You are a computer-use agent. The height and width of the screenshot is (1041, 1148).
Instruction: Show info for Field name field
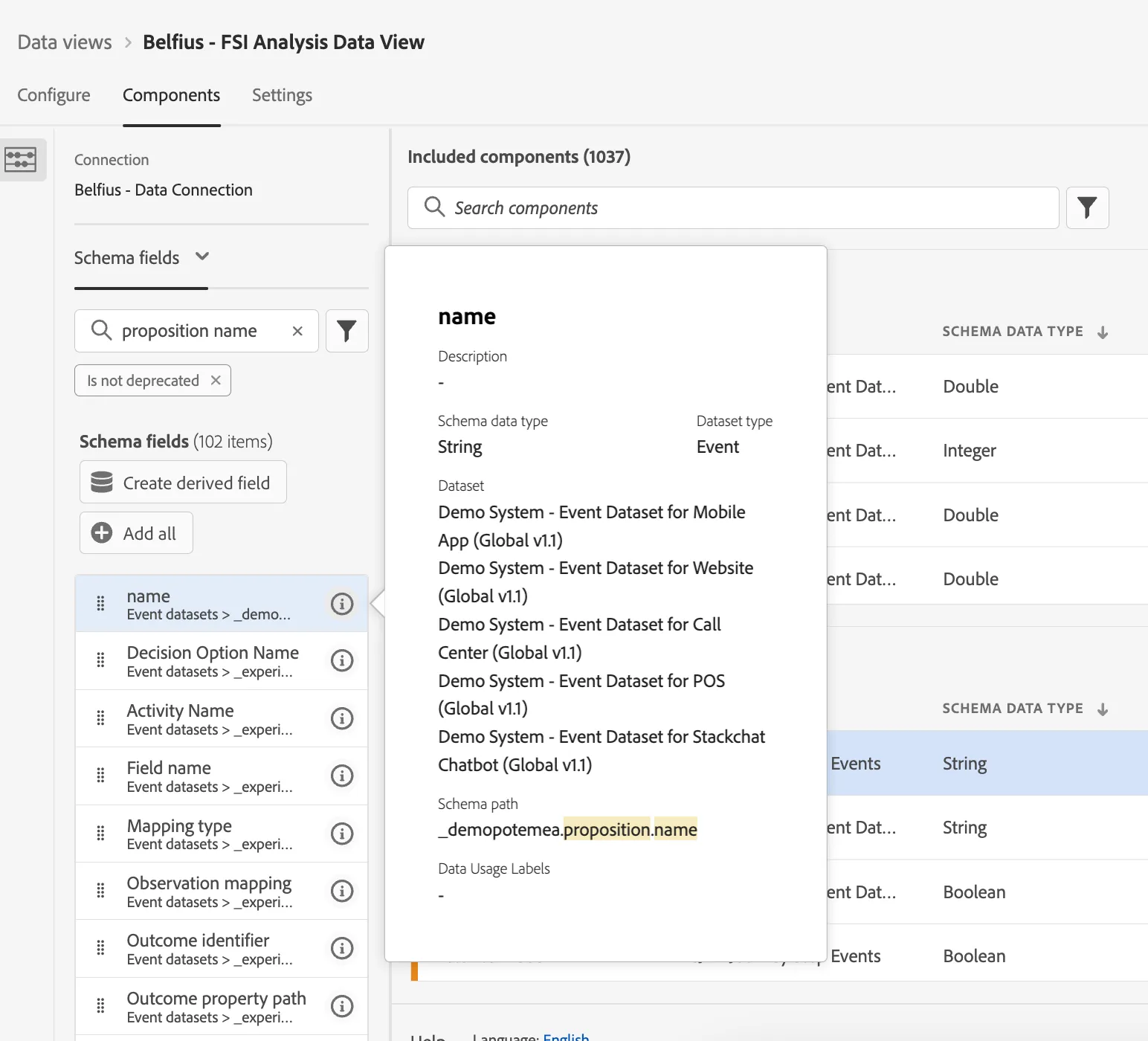[341, 776]
